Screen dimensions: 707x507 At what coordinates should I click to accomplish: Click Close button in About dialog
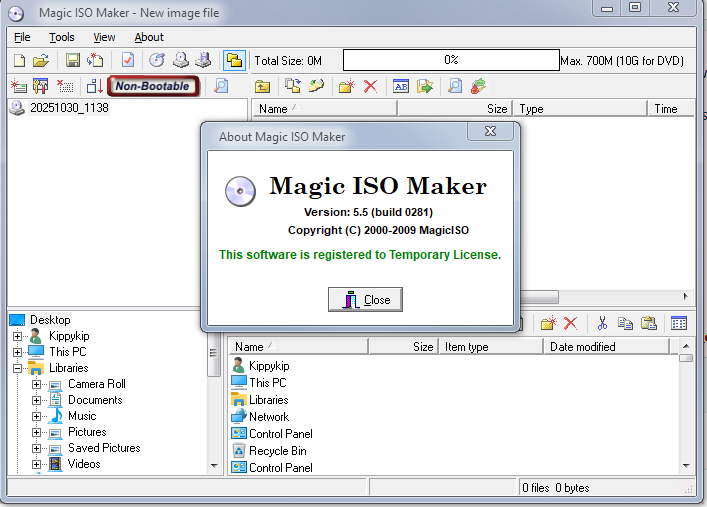365,300
